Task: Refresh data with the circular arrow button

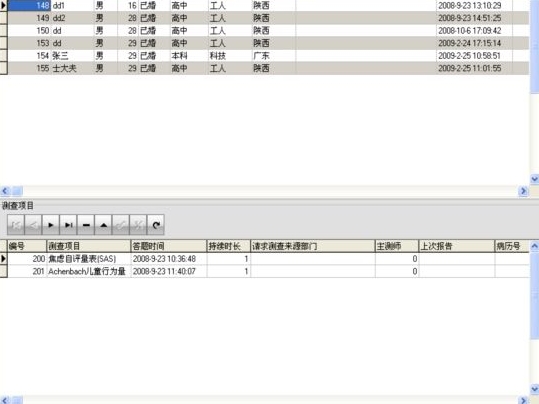Action: (x=156, y=225)
